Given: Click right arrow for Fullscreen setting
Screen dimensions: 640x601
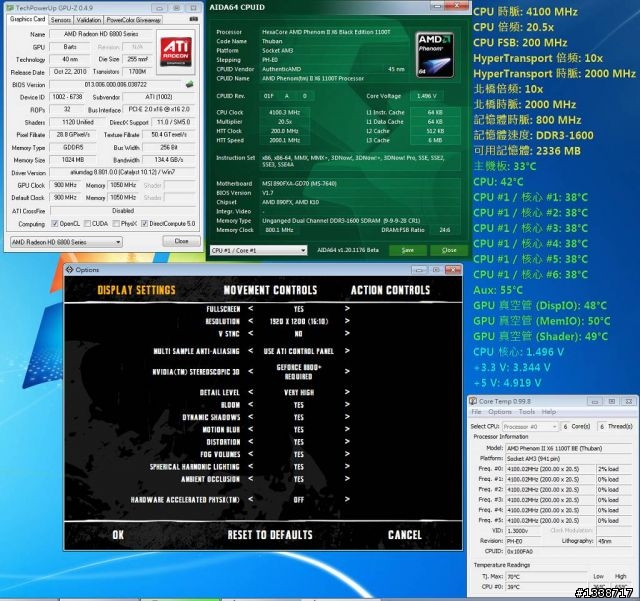Looking at the screenshot, I should (347, 309).
